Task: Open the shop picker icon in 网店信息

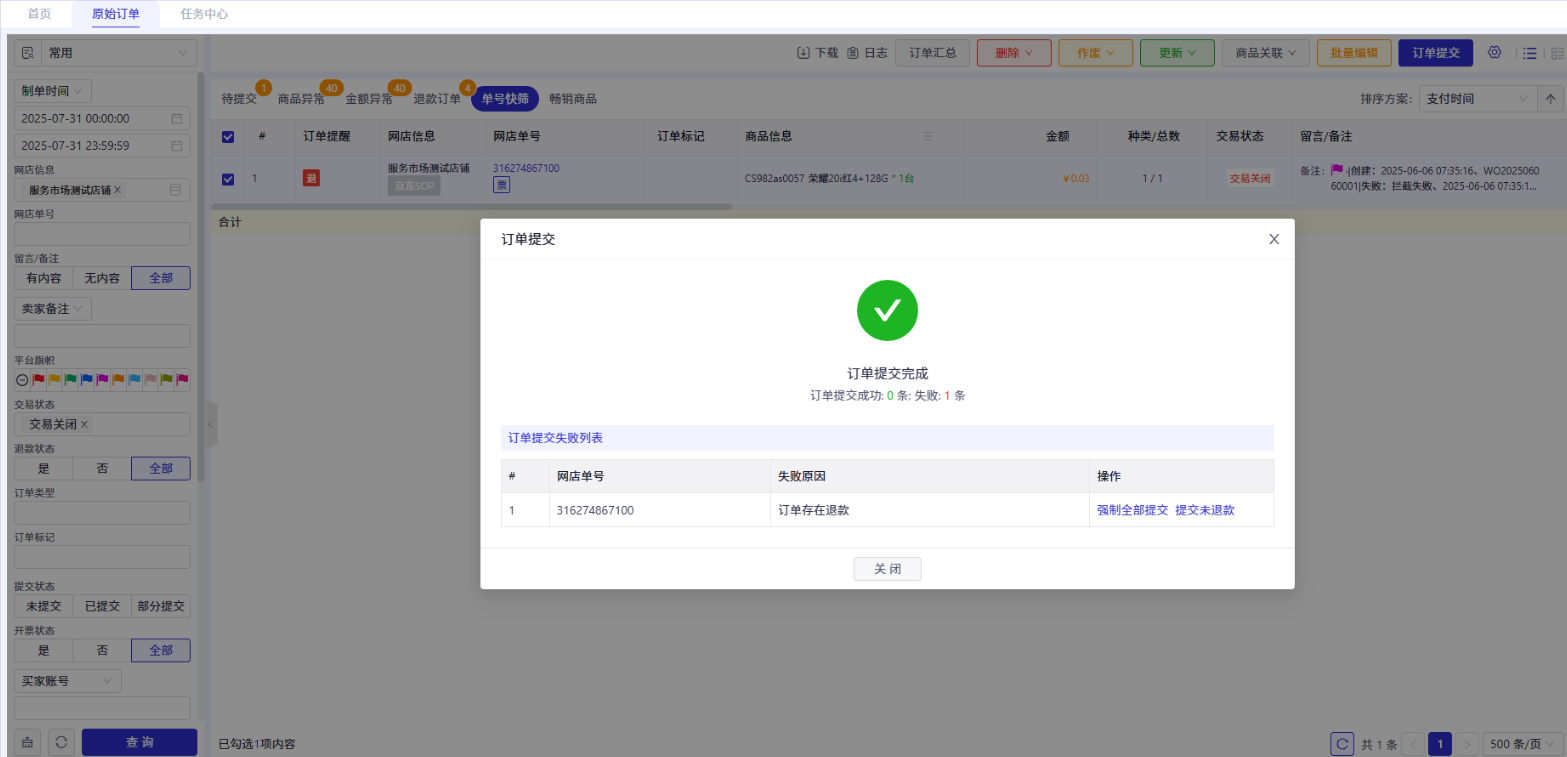Action: [176, 190]
